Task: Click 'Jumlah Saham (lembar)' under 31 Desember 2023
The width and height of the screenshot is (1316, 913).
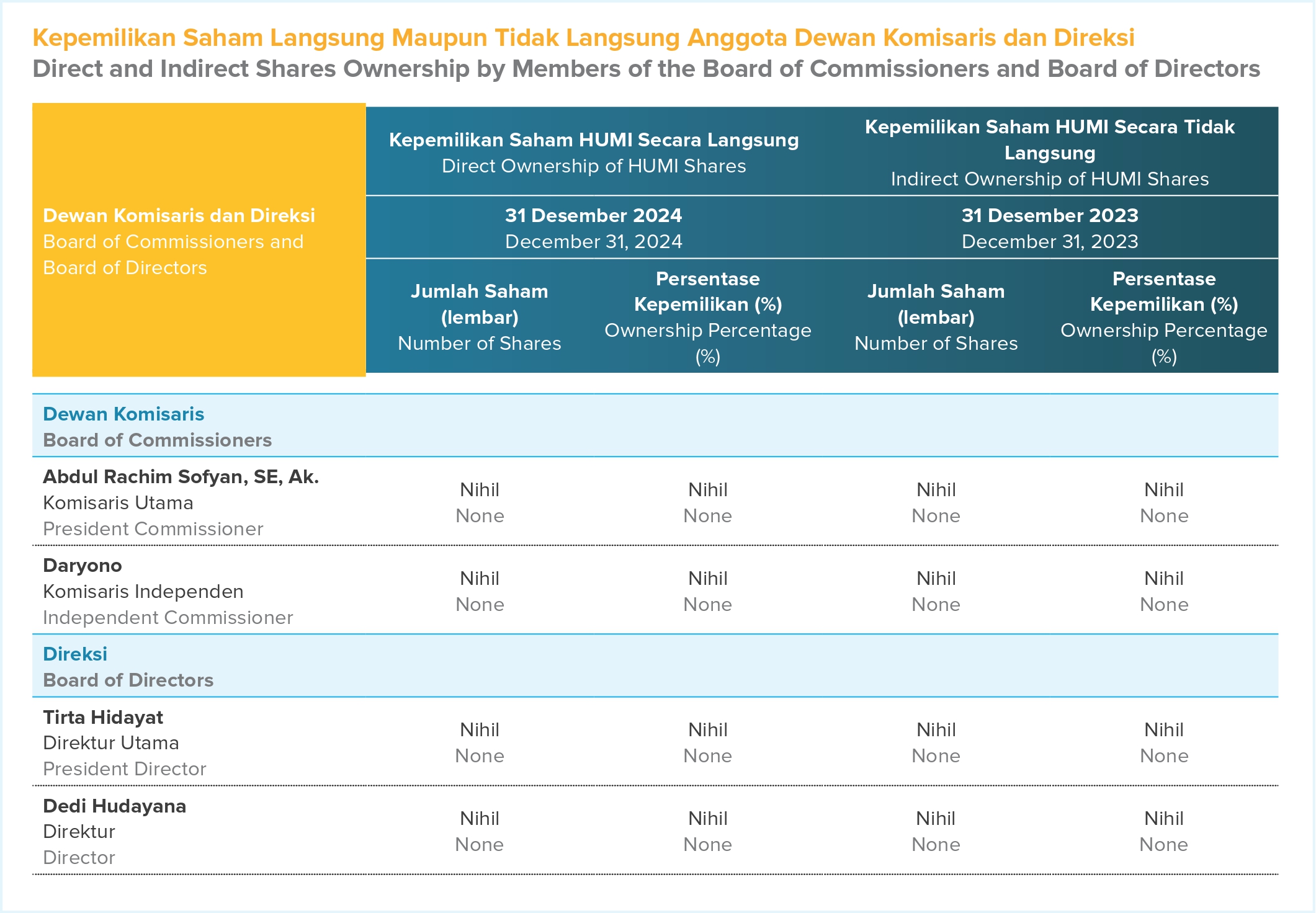Action: [x=936, y=304]
